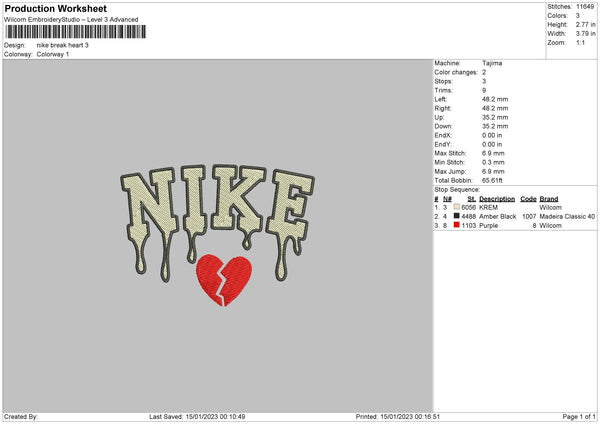Click 'Wilcom EmbroideryStudio – Level 3 Advanced' text
This screenshot has height=424, width=600.
[x=71, y=20]
